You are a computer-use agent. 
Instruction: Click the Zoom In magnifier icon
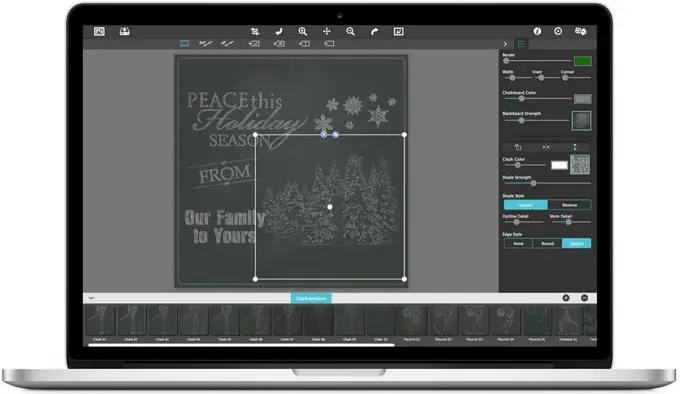pos(303,31)
